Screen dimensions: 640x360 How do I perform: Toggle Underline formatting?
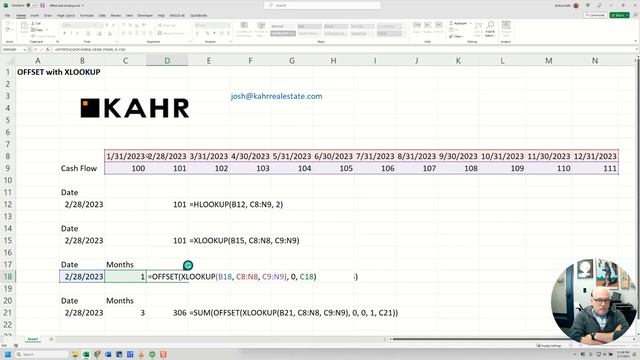(x=78, y=33)
